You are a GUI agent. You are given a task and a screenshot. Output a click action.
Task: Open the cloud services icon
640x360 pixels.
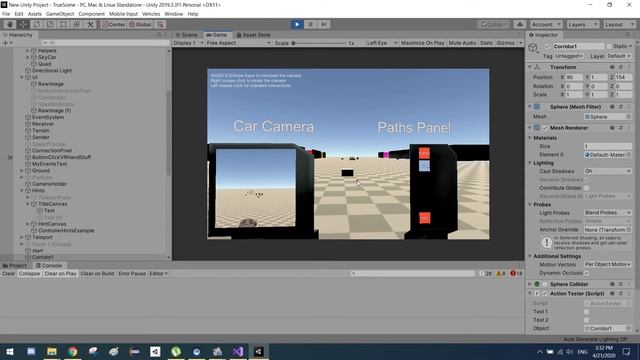[x=520, y=24]
